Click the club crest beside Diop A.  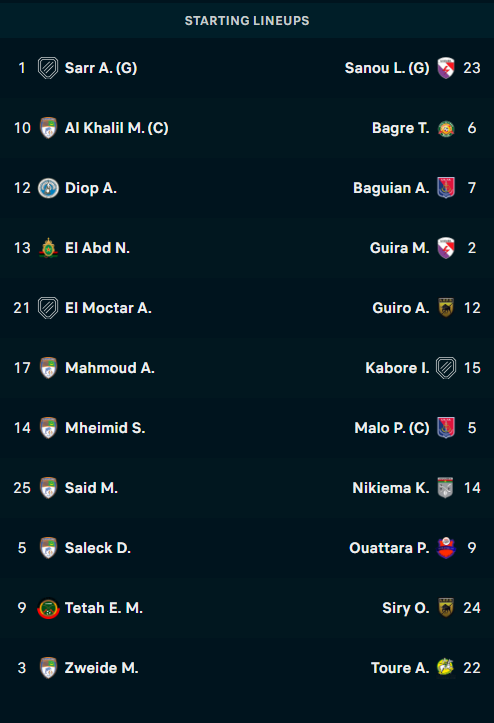(x=48, y=188)
